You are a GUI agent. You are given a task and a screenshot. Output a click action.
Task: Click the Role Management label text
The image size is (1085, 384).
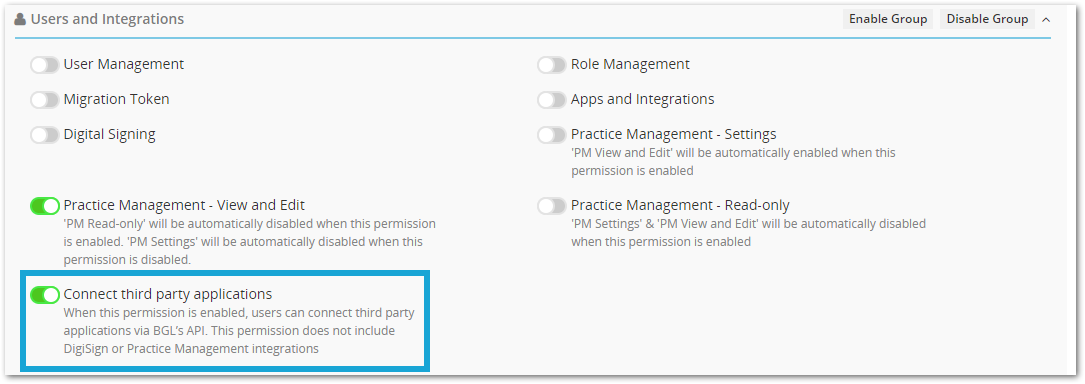point(630,64)
